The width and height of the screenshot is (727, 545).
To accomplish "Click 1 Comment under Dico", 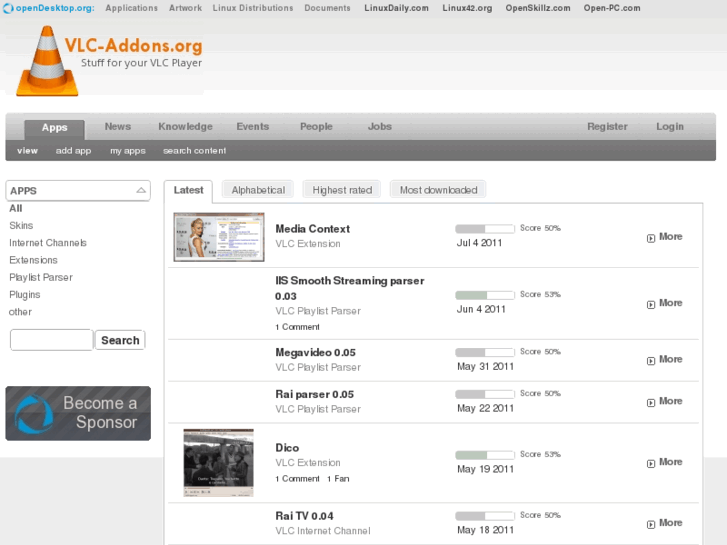I will pyautogui.click(x=297, y=479).
